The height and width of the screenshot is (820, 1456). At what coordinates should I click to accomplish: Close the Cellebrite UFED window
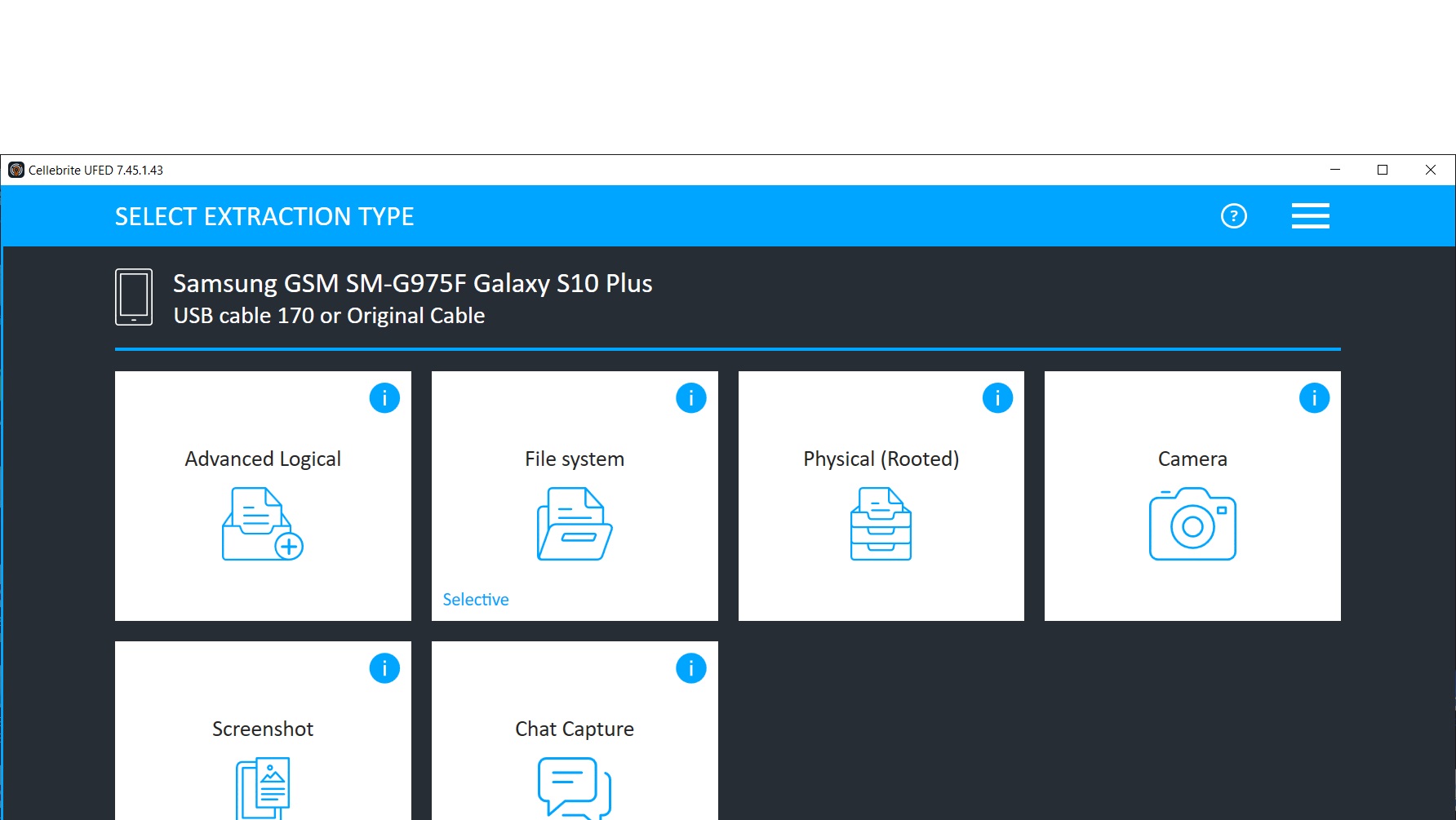coord(1431,170)
